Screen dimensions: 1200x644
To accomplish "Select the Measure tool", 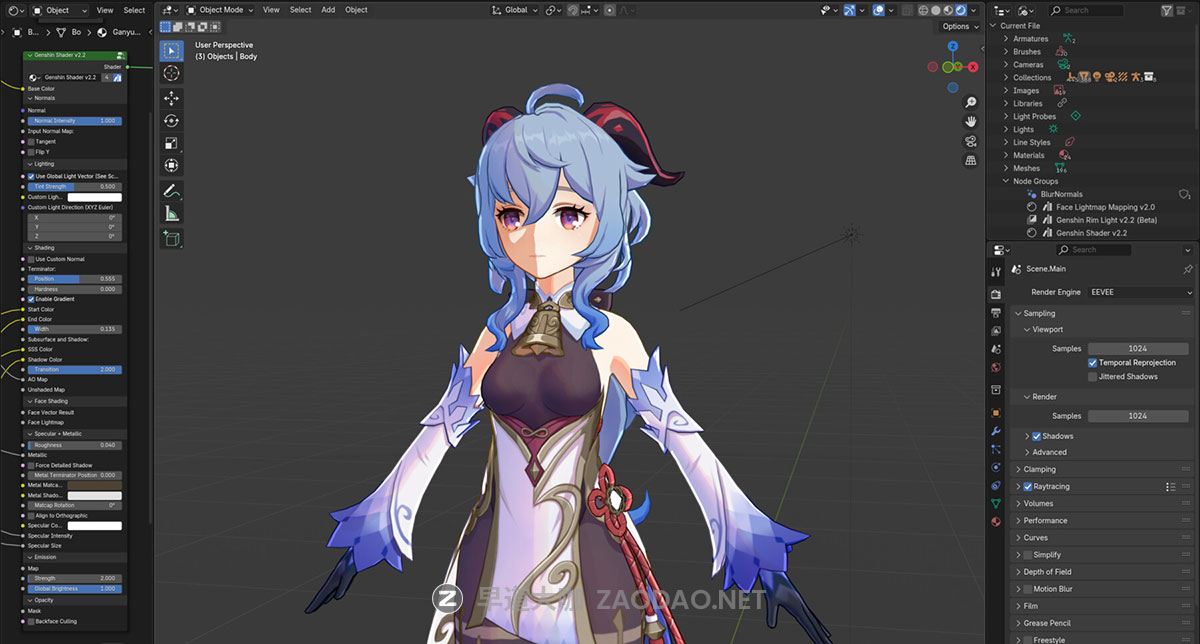I will tap(171, 213).
